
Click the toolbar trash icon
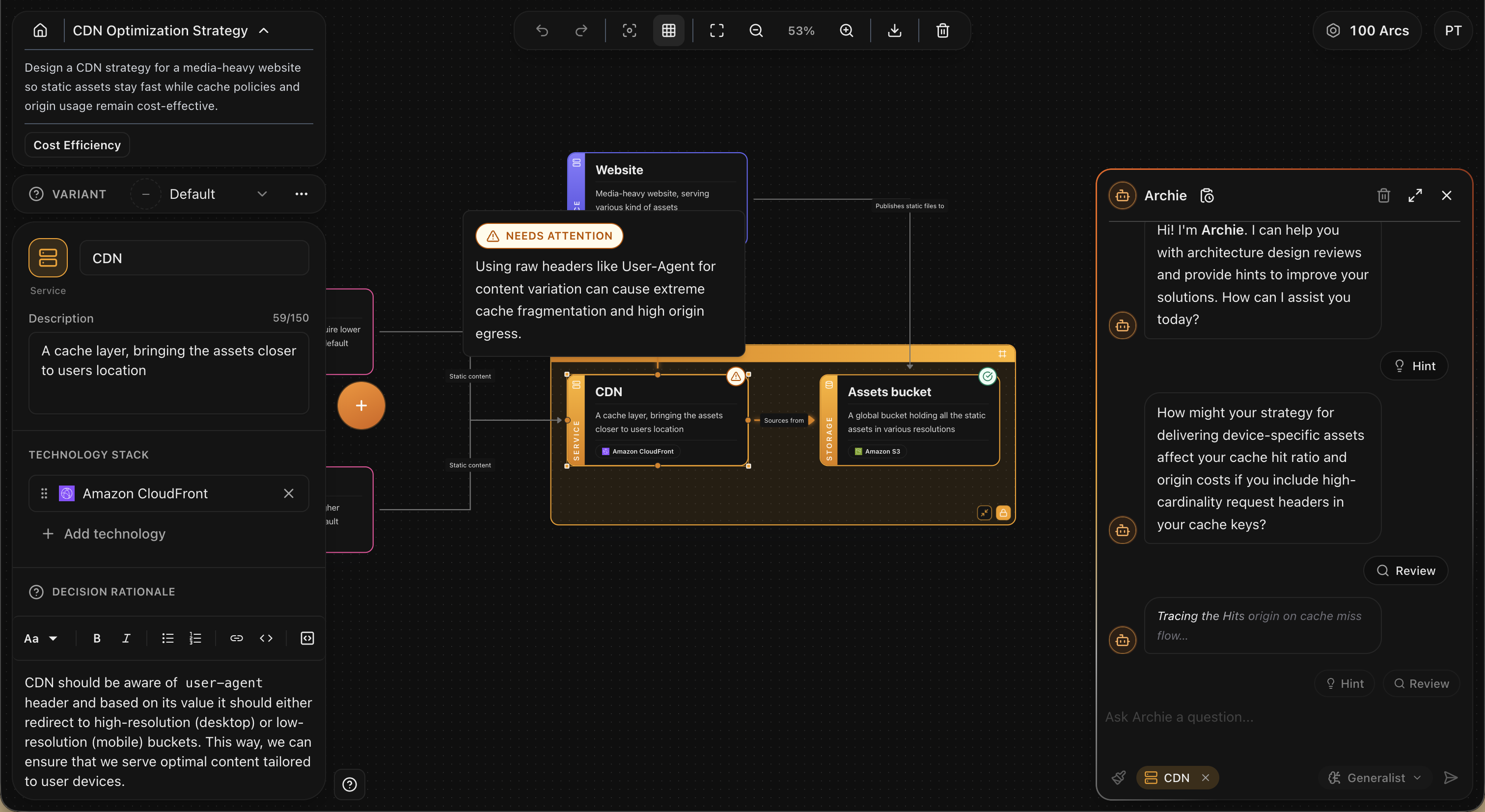(x=942, y=30)
